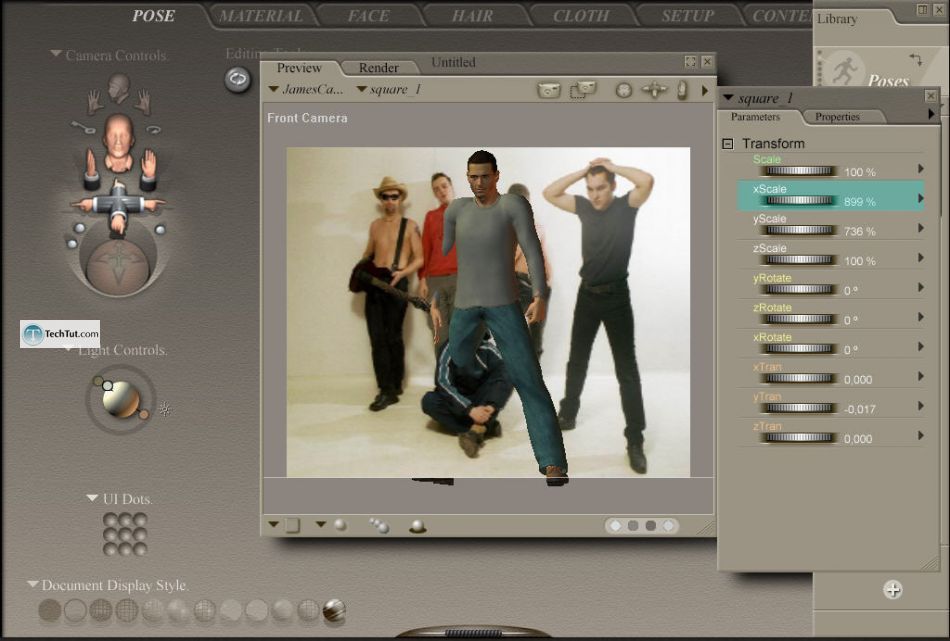Open the SETUP room tab
The width and height of the screenshot is (950, 641).
click(688, 16)
